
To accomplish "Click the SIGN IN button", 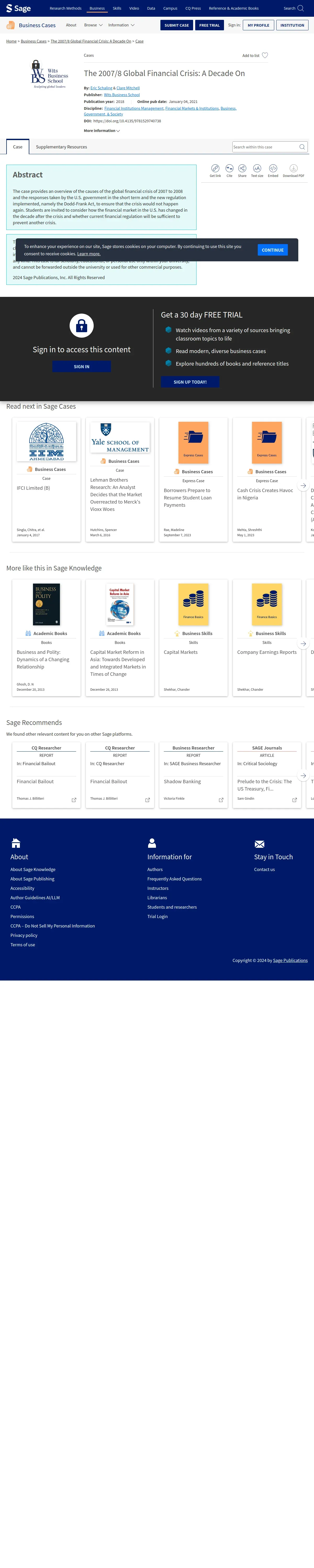I will [x=82, y=366].
